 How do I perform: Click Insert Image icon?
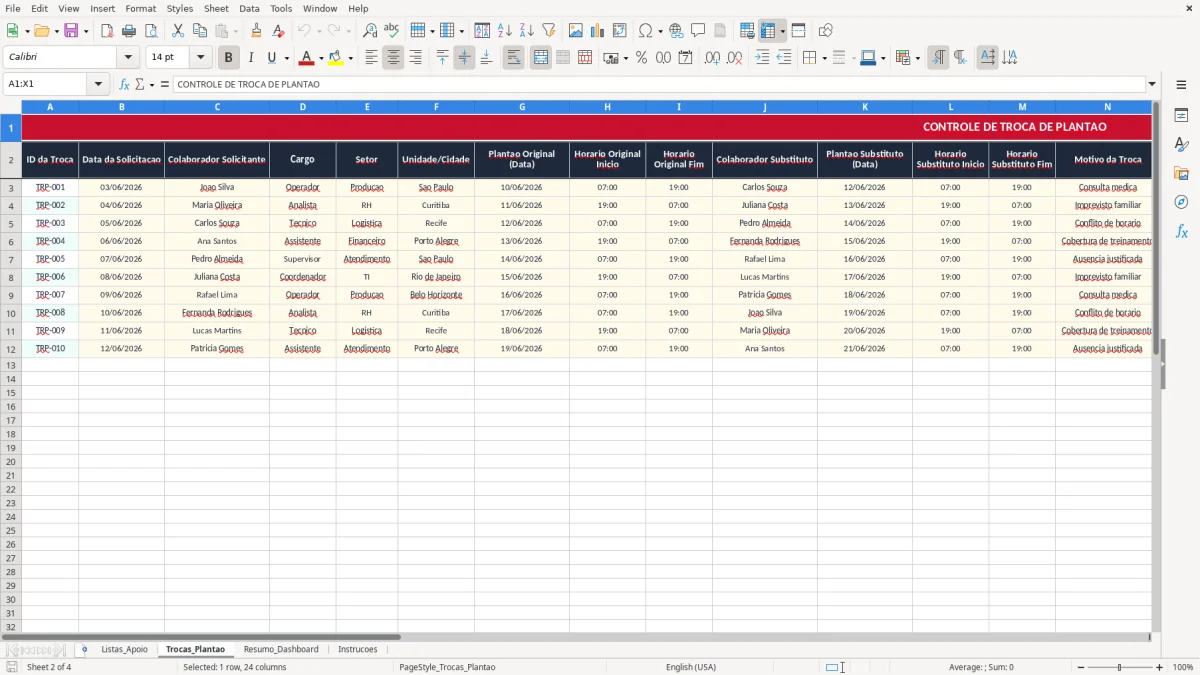[x=576, y=31]
